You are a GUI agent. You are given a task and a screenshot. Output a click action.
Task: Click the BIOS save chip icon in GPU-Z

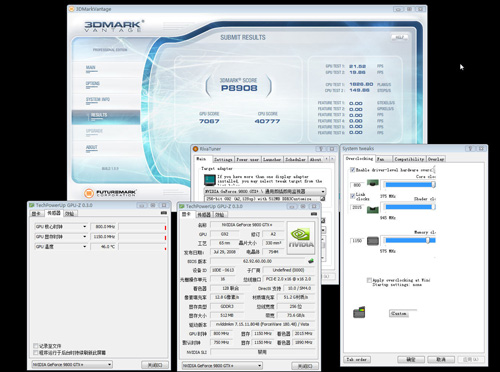click(311, 261)
